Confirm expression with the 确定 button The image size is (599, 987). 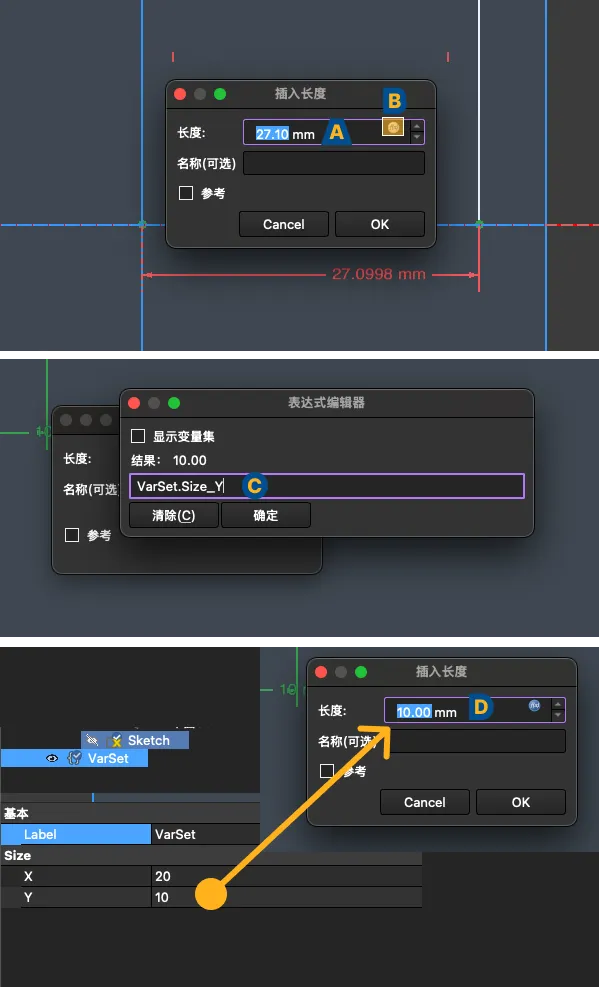266,516
